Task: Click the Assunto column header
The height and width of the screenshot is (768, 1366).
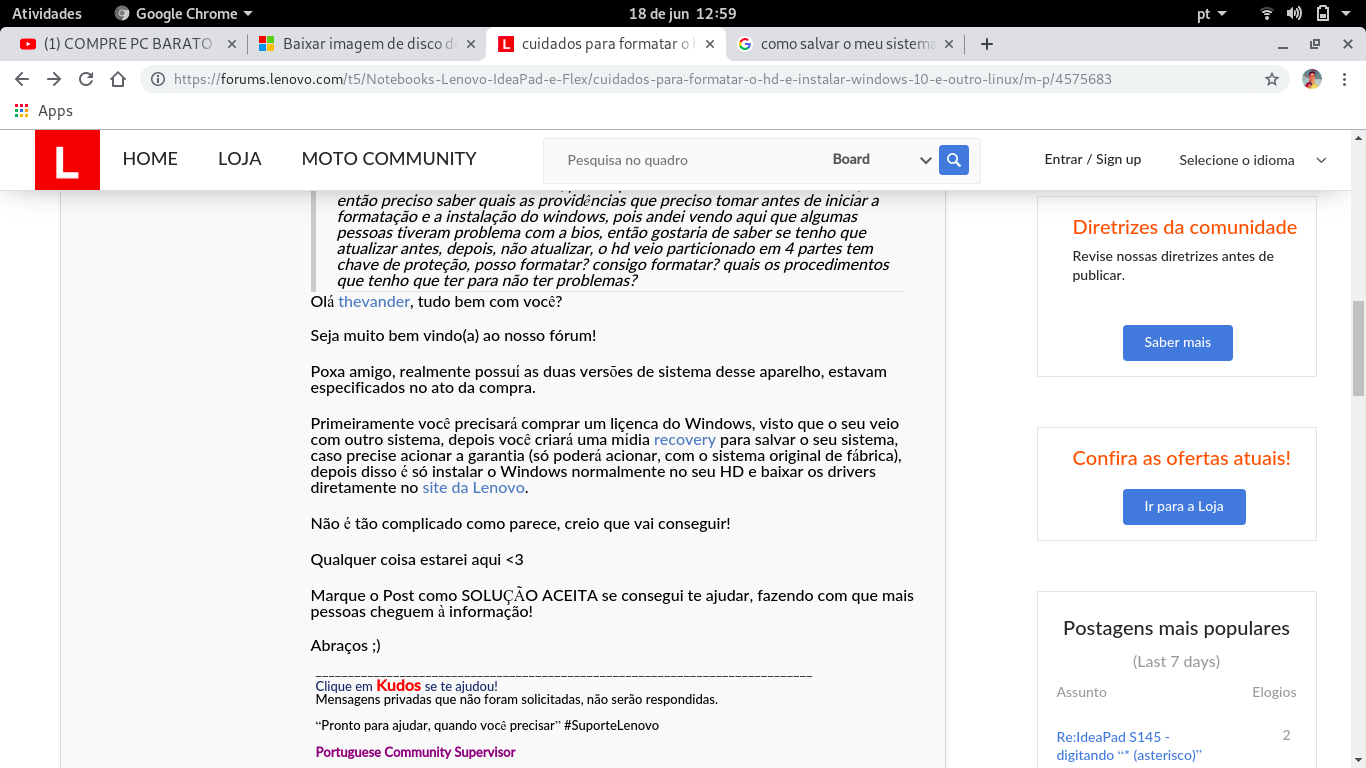Action: coord(1081,692)
